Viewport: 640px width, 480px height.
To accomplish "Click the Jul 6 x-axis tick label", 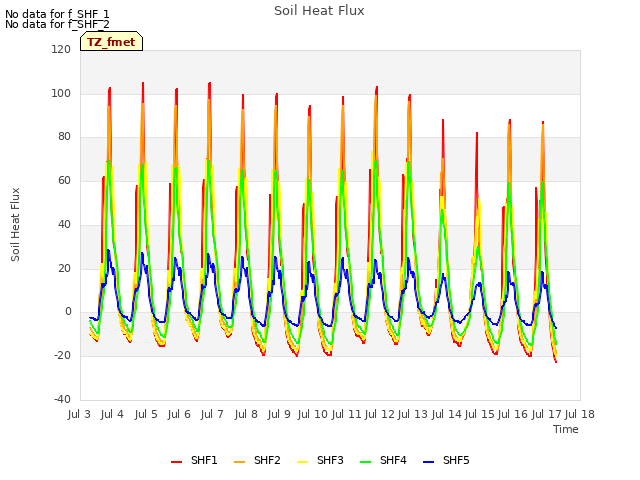I will click(x=179, y=414).
